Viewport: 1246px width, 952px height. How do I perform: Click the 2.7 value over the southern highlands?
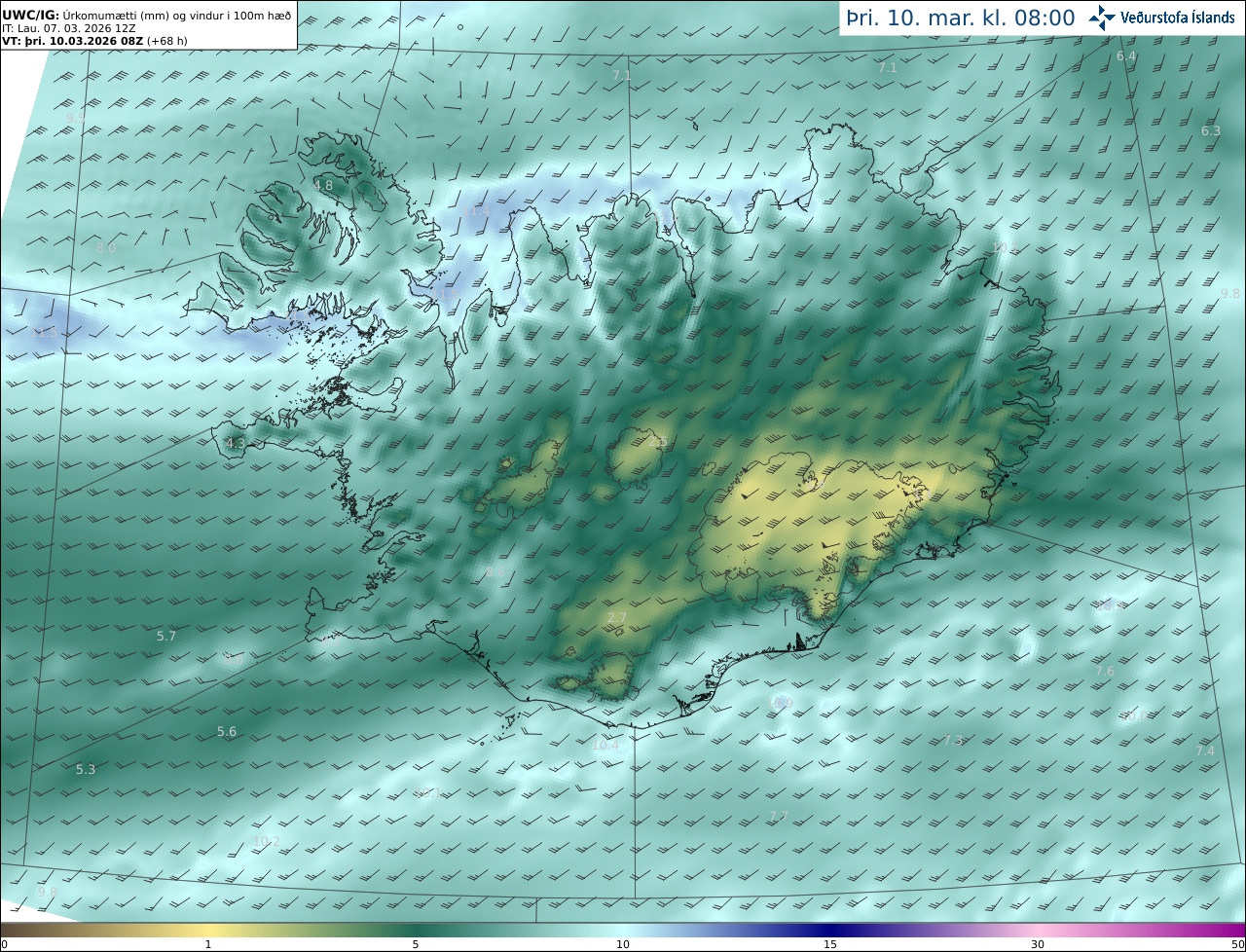[x=617, y=617]
